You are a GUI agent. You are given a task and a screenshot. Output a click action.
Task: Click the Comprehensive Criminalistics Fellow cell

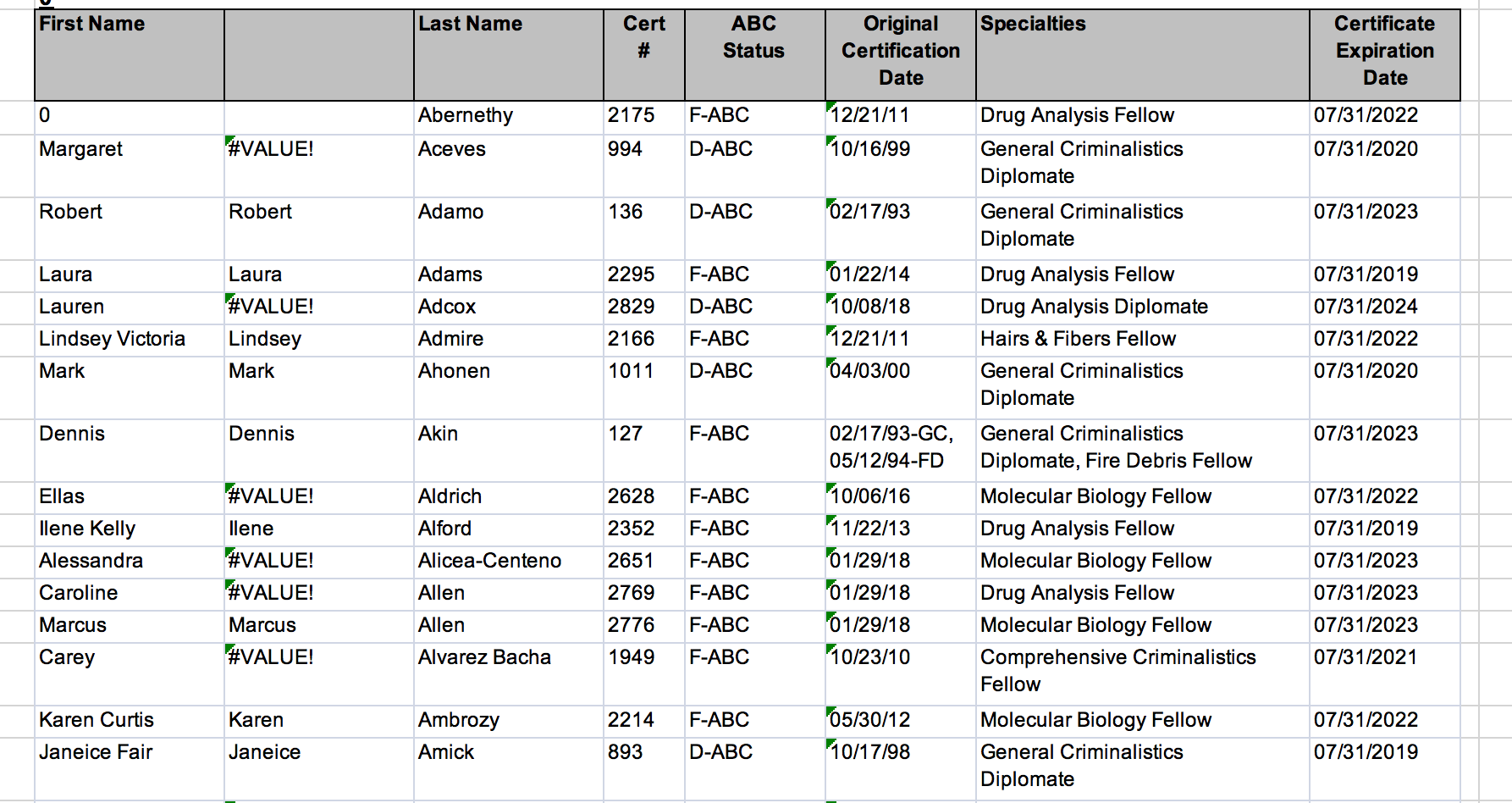click(x=1143, y=674)
